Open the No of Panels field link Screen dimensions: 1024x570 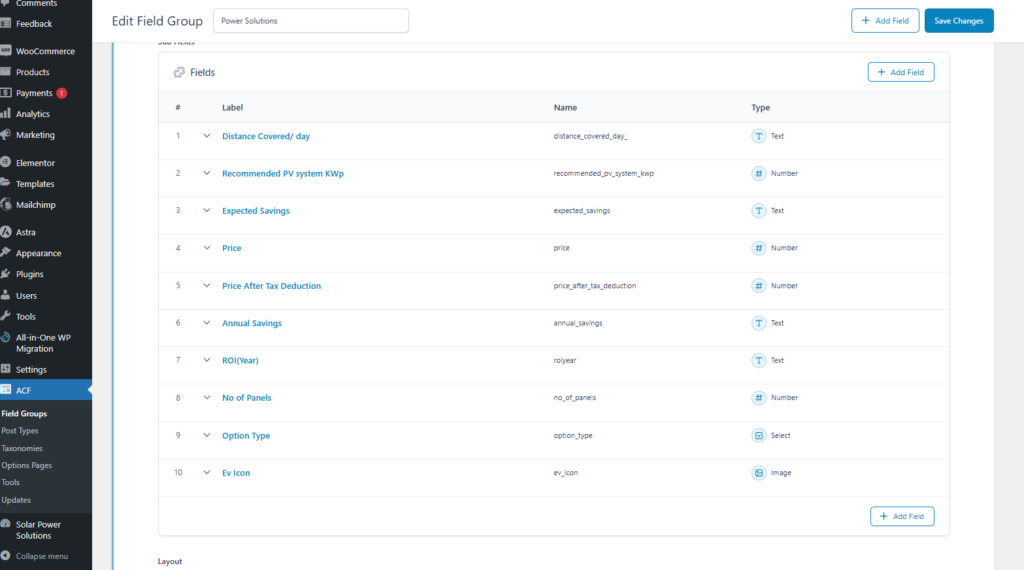coord(246,398)
